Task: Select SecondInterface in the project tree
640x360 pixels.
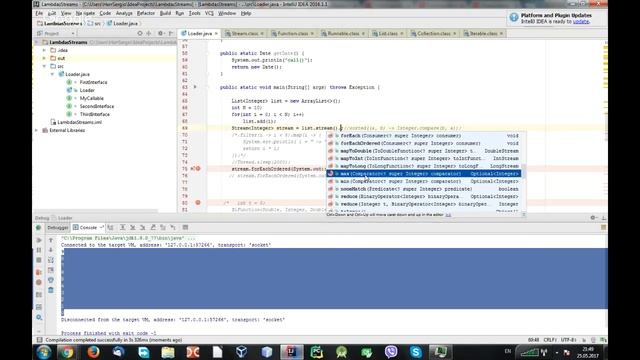Action: coord(97,106)
